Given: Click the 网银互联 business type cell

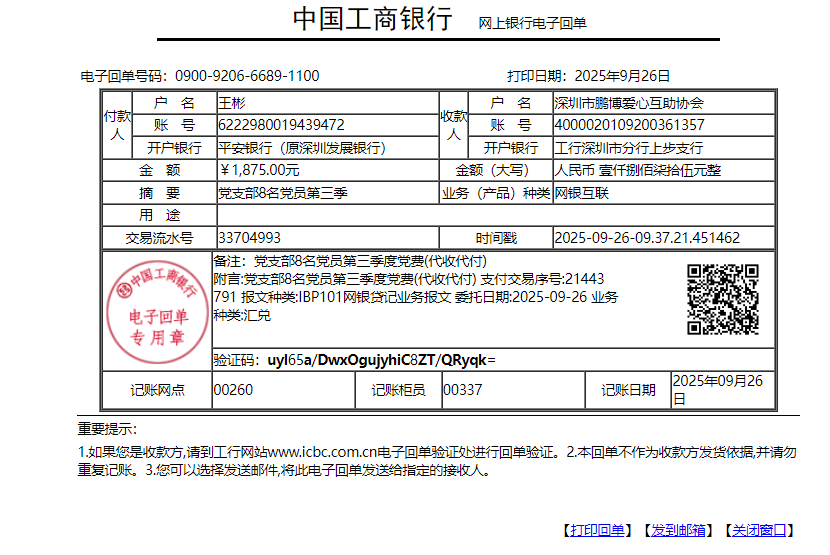Looking at the screenshot, I should pyautogui.click(x=581, y=193).
